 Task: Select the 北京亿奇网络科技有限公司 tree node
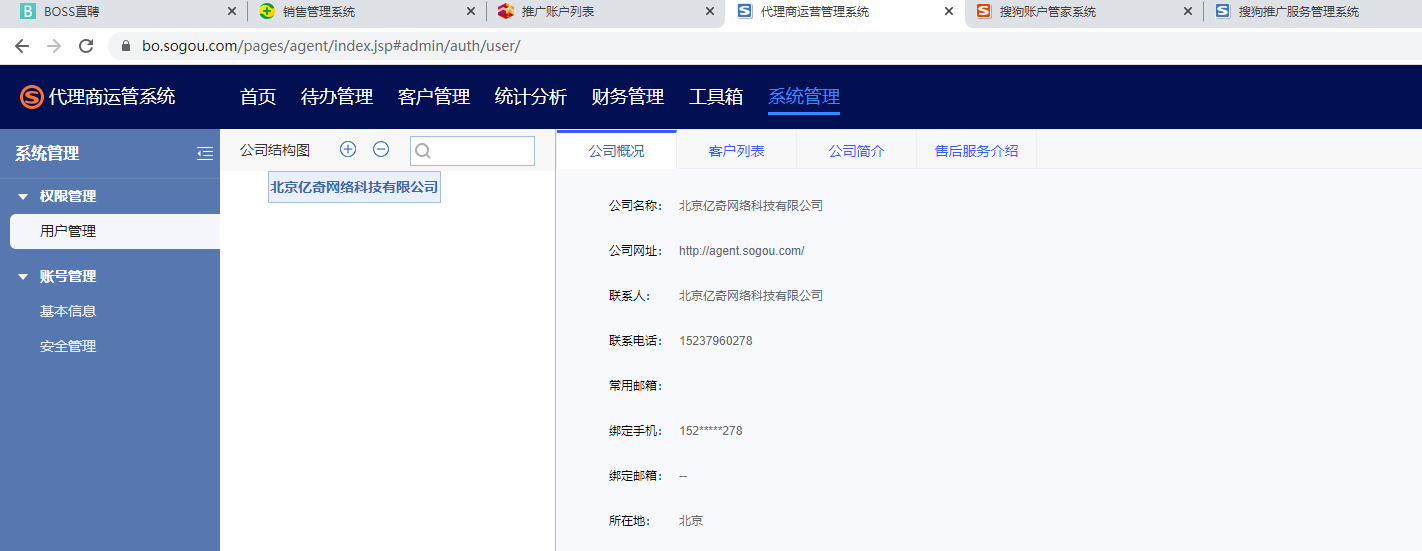(x=354, y=187)
